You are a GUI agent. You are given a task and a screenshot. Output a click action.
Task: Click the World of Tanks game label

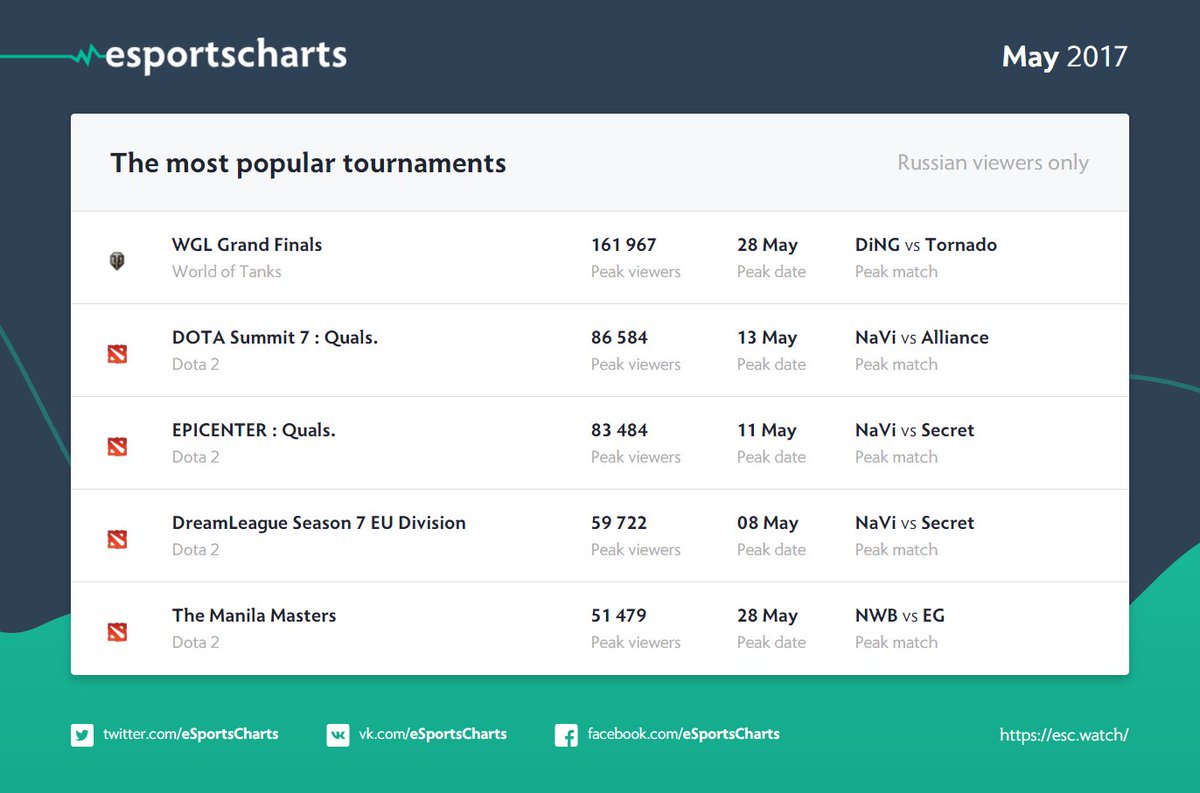pyautogui.click(x=227, y=272)
